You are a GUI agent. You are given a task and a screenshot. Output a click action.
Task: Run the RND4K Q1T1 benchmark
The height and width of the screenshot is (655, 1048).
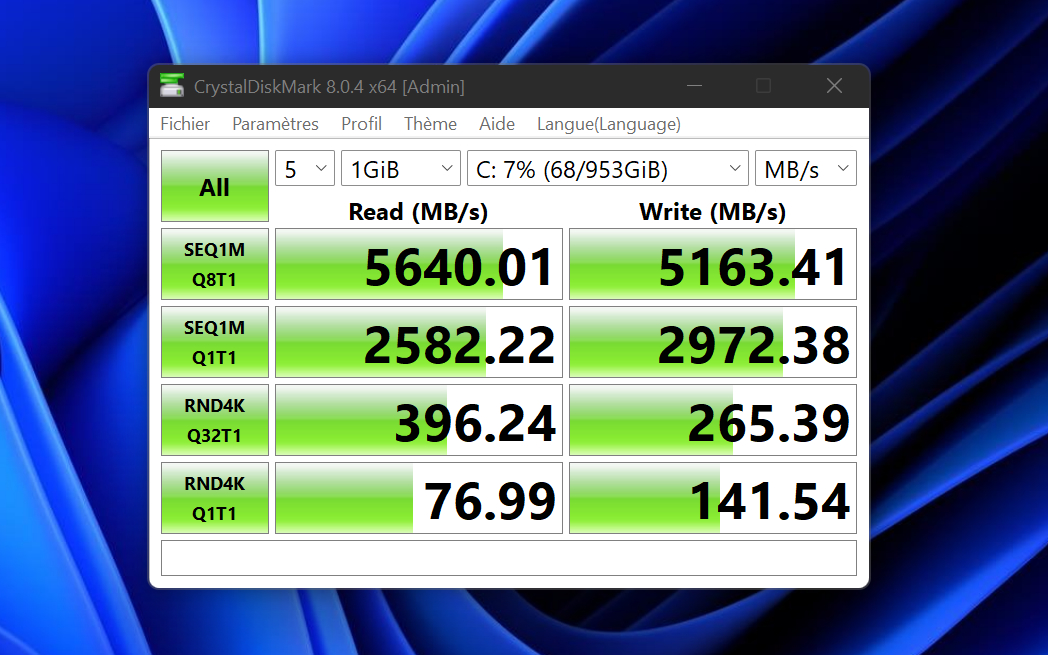pyautogui.click(x=215, y=498)
